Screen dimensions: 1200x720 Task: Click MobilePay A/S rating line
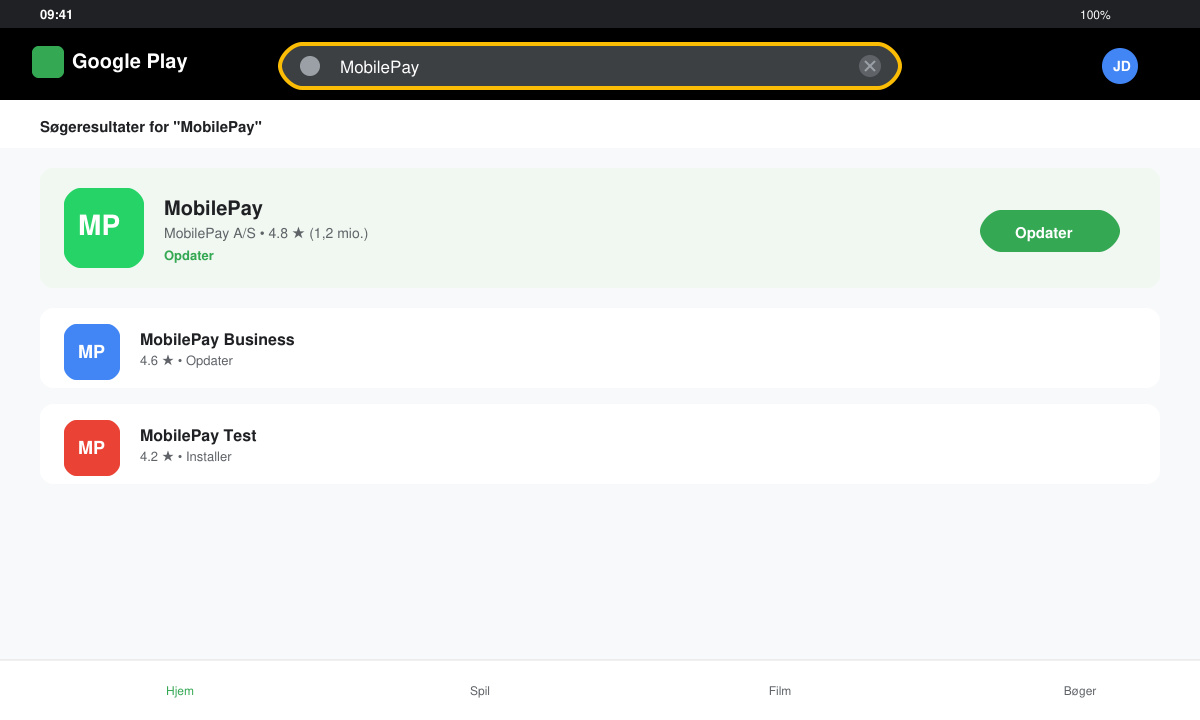point(266,233)
